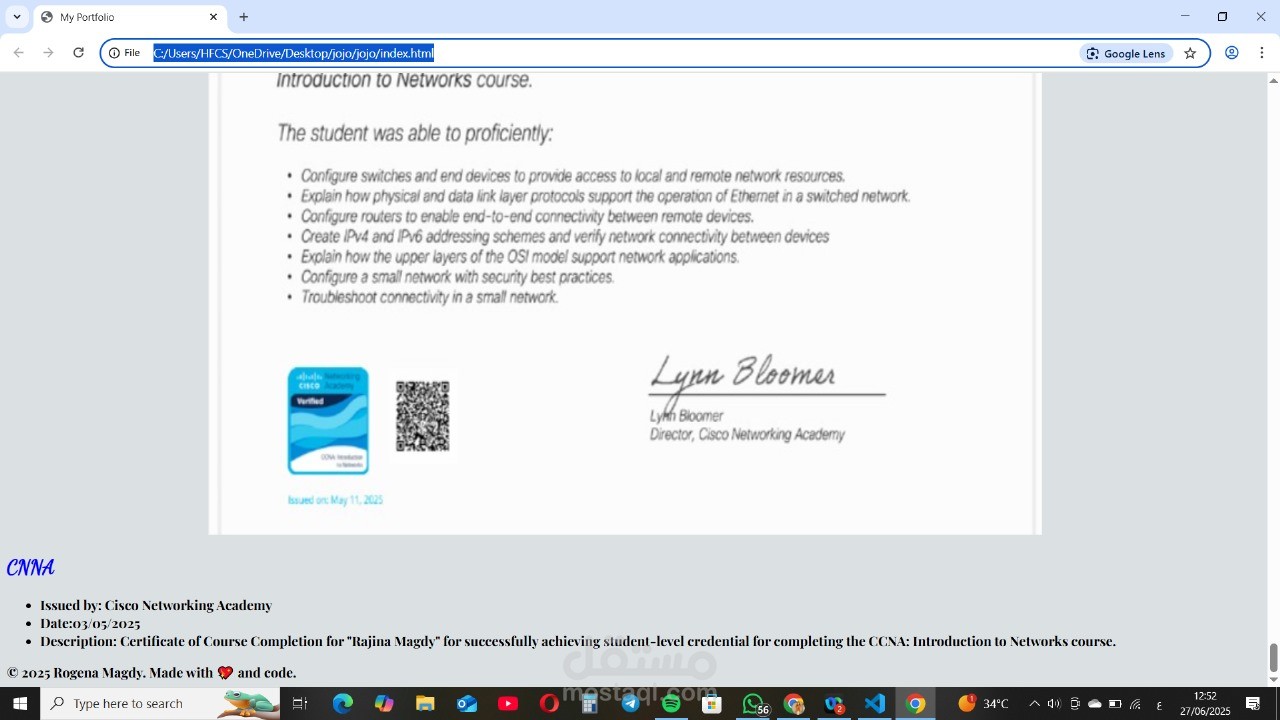Open the OneDrive cloud tray icon
The image size is (1280, 720).
tap(1095, 704)
